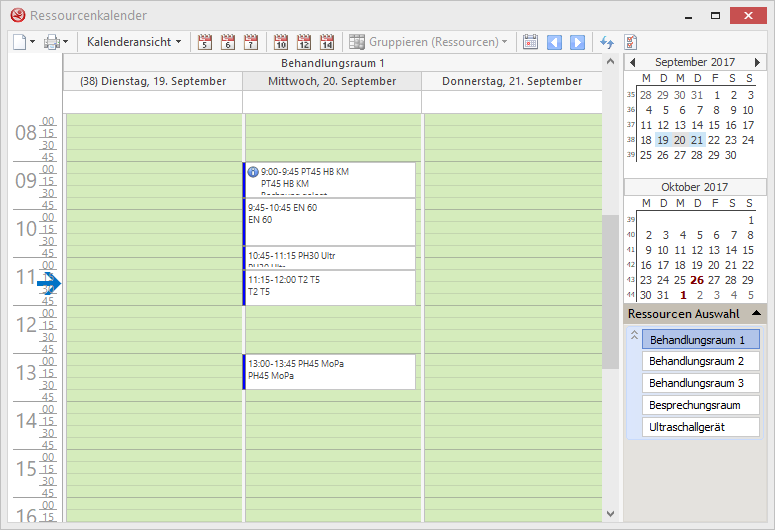This screenshot has height=530, width=775.
Task: Select the Donnerstag, 21. September header
Action: [511, 81]
